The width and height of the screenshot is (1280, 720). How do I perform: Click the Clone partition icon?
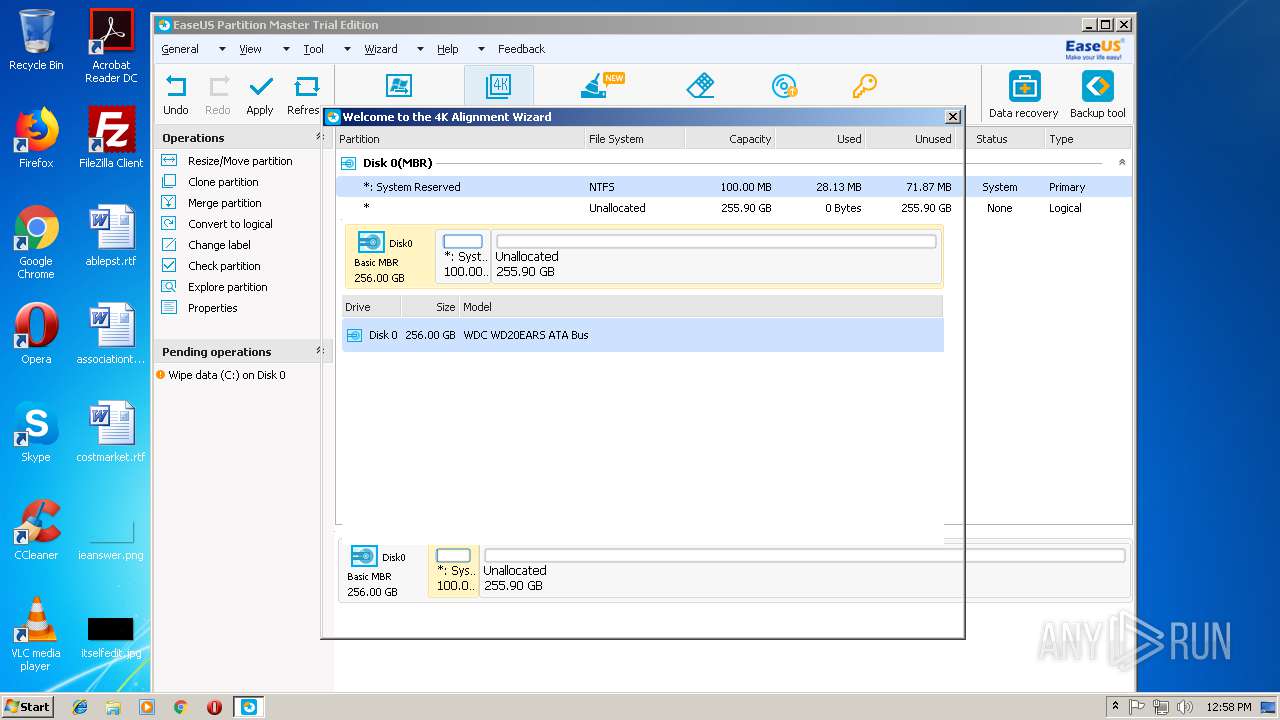click(x=169, y=182)
